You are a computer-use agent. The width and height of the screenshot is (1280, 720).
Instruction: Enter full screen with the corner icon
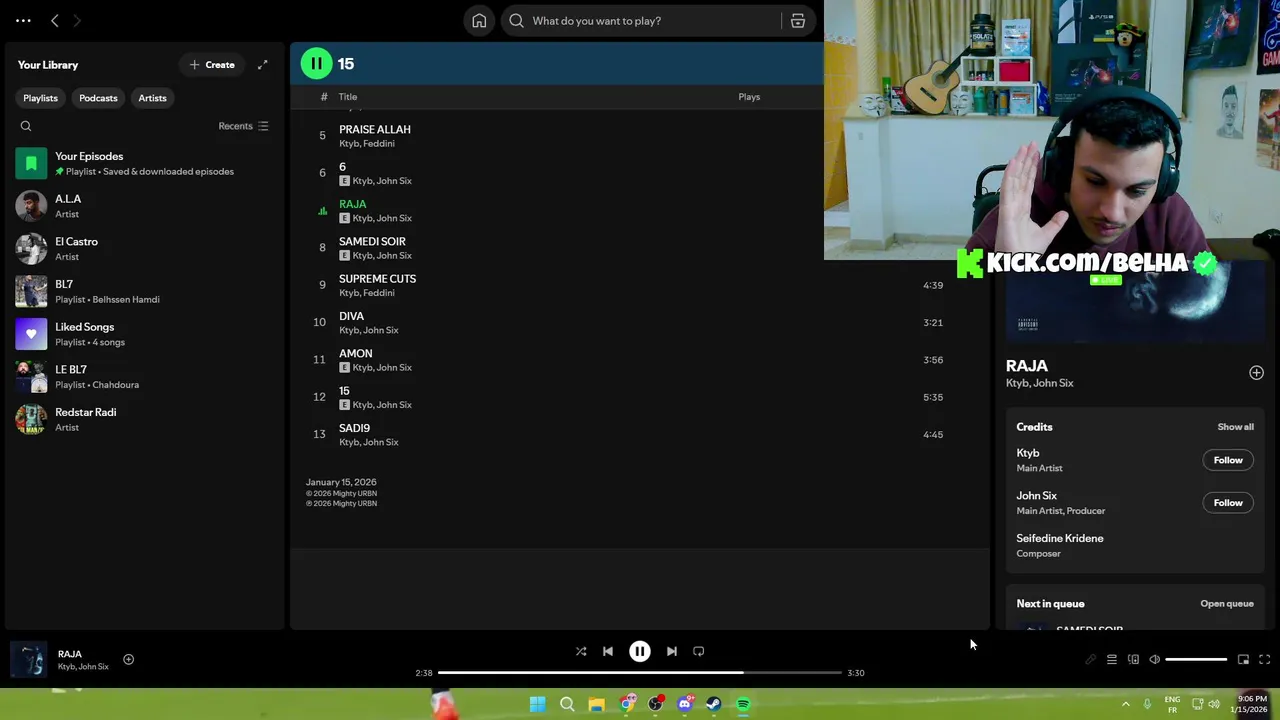(1264, 660)
